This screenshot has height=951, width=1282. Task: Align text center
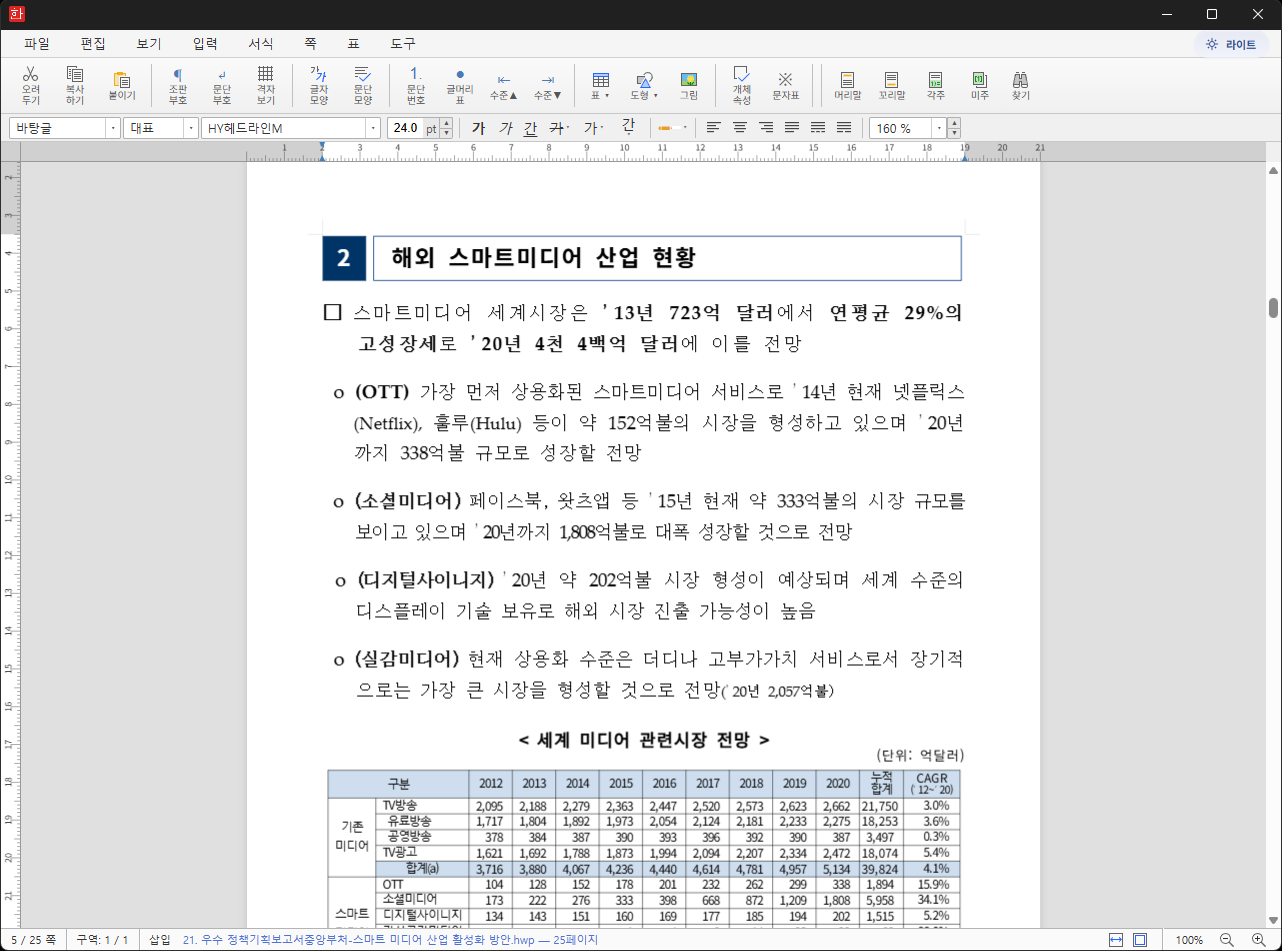740,128
